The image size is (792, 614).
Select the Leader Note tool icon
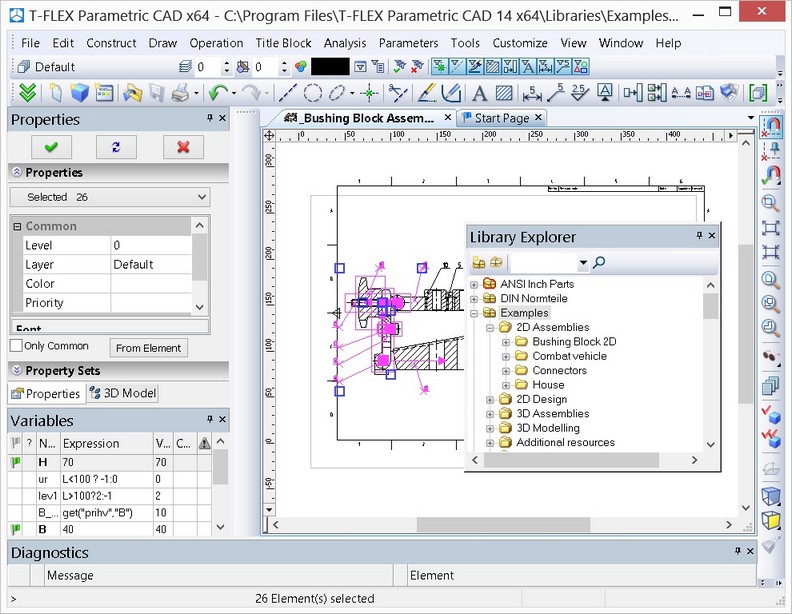[x=556, y=93]
